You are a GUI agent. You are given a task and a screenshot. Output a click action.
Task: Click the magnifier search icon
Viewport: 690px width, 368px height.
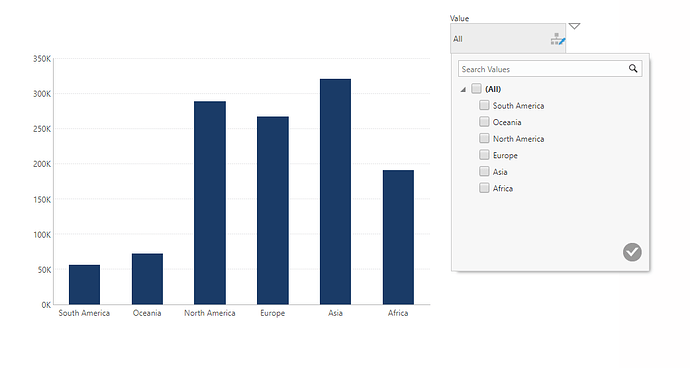(633, 69)
